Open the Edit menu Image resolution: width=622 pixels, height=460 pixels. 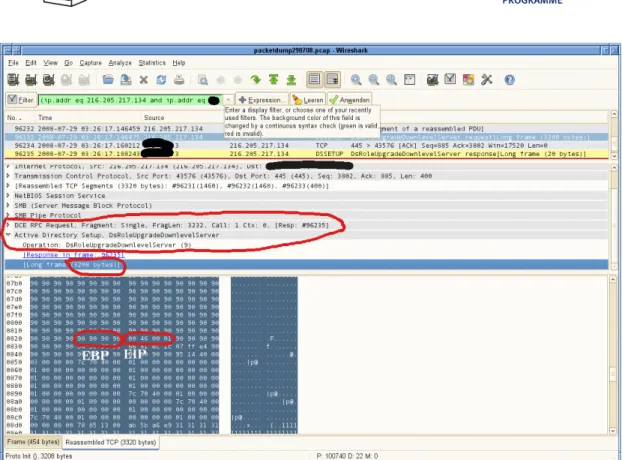click(31, 63)
